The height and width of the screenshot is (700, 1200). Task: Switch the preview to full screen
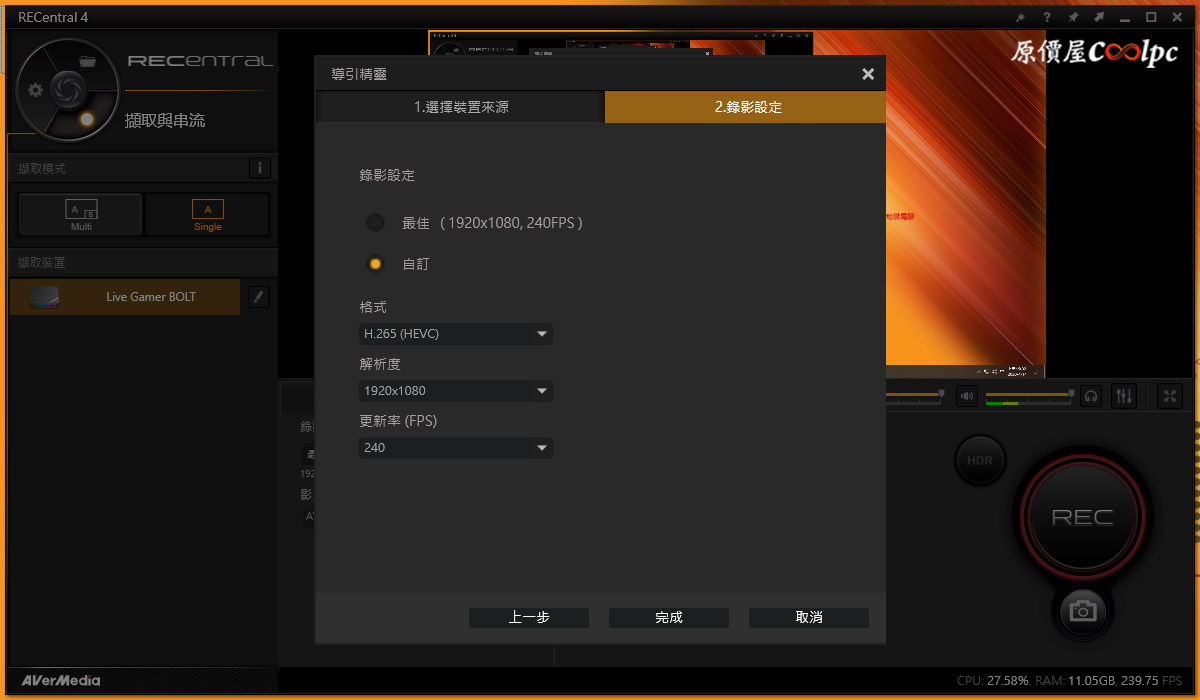pyautogui.click(x=1169, y=396)
